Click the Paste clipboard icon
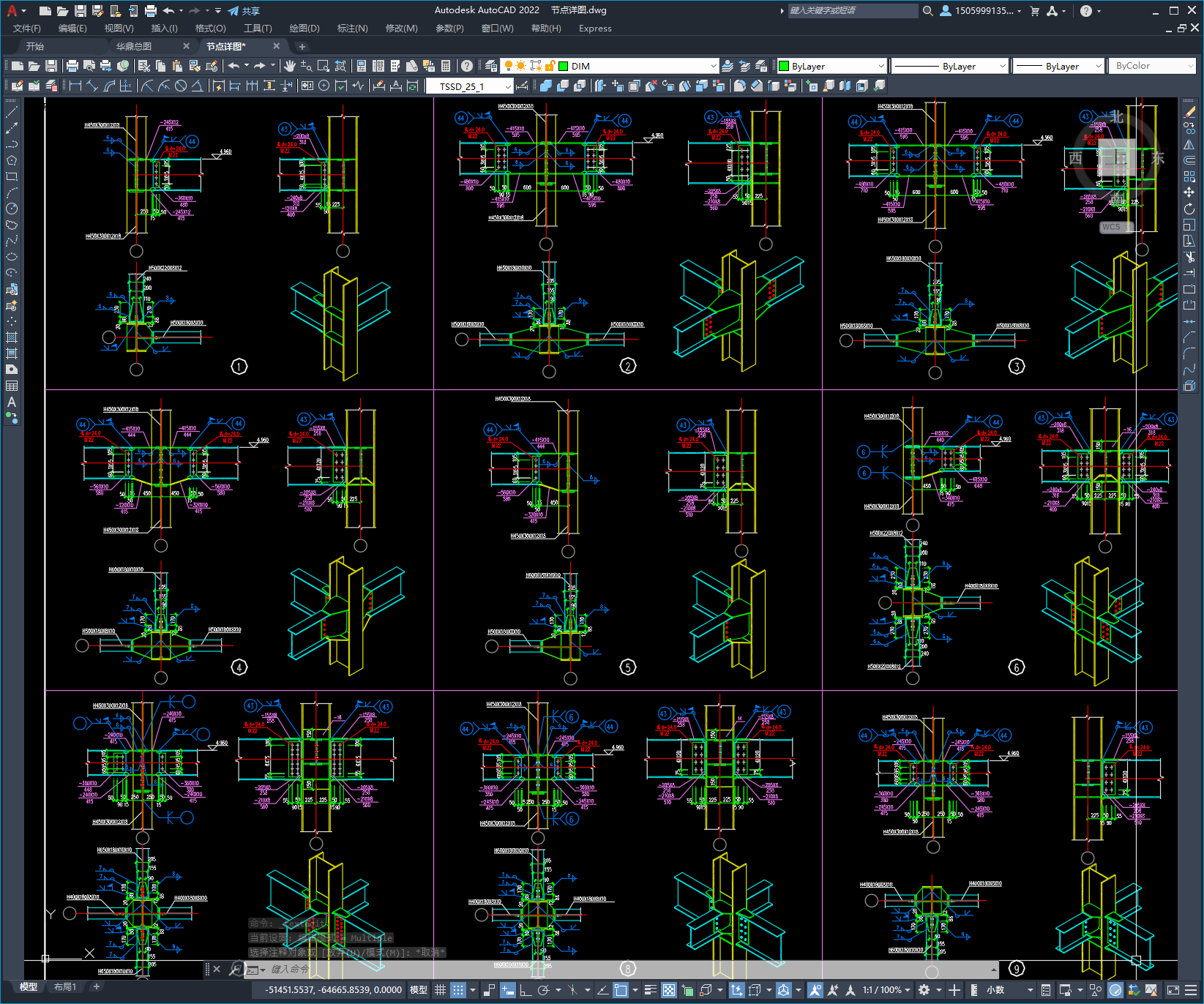The height and width of the screenshot is (1004, 1204). coord(177,66)
